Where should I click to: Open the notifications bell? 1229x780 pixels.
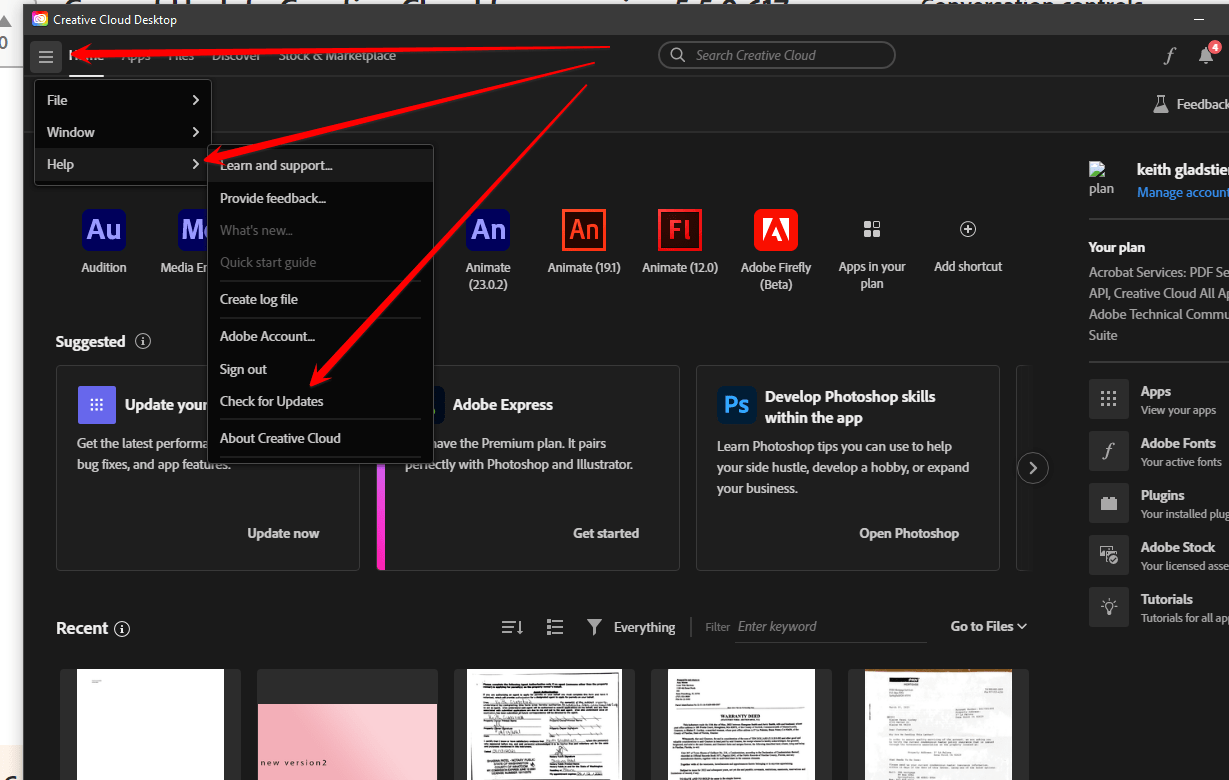(1205, 55)
